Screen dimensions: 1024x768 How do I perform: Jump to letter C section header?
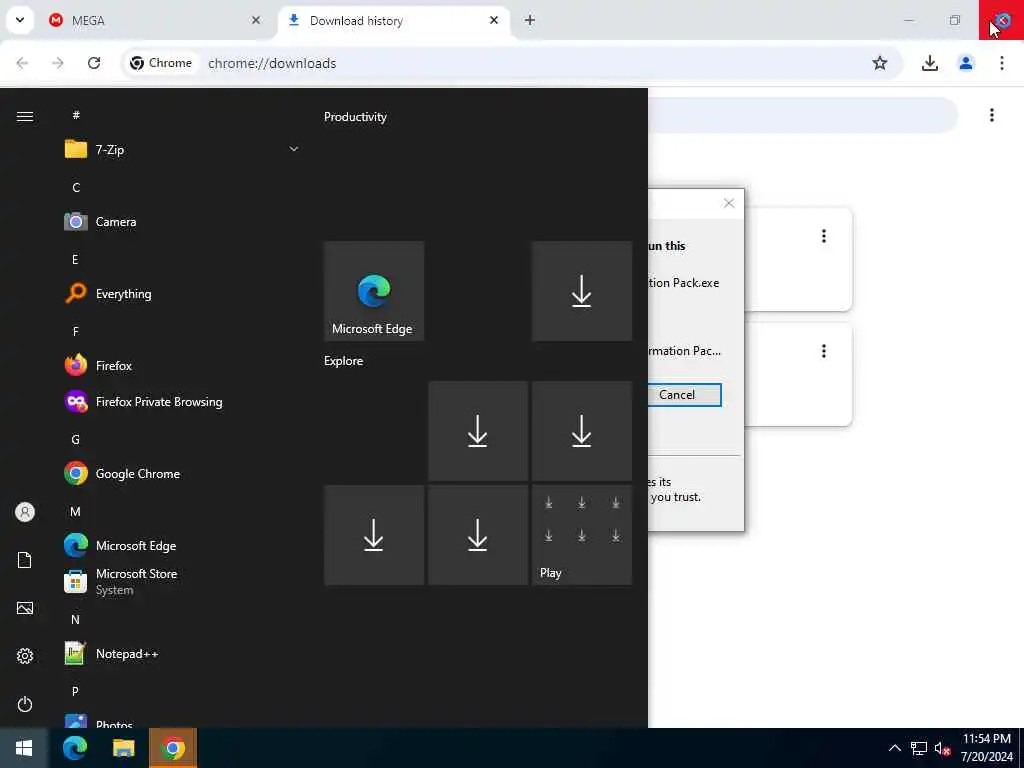pyautogui.click(x=76, y=187)
